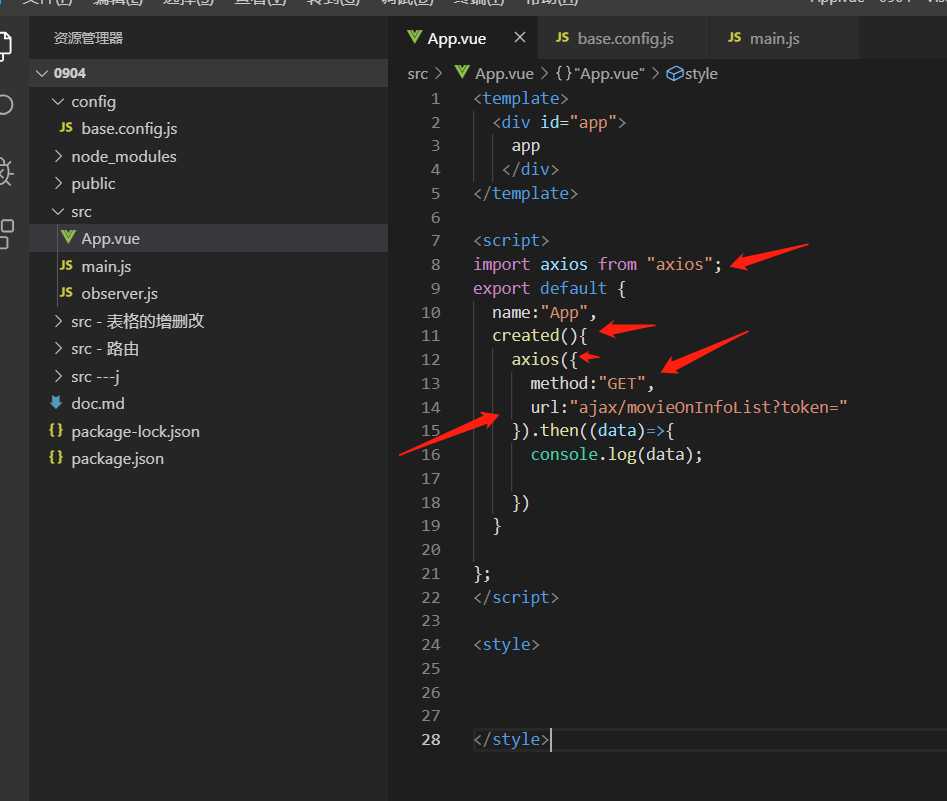Click the 'style' breadcrumb segment

coord(701,74)
